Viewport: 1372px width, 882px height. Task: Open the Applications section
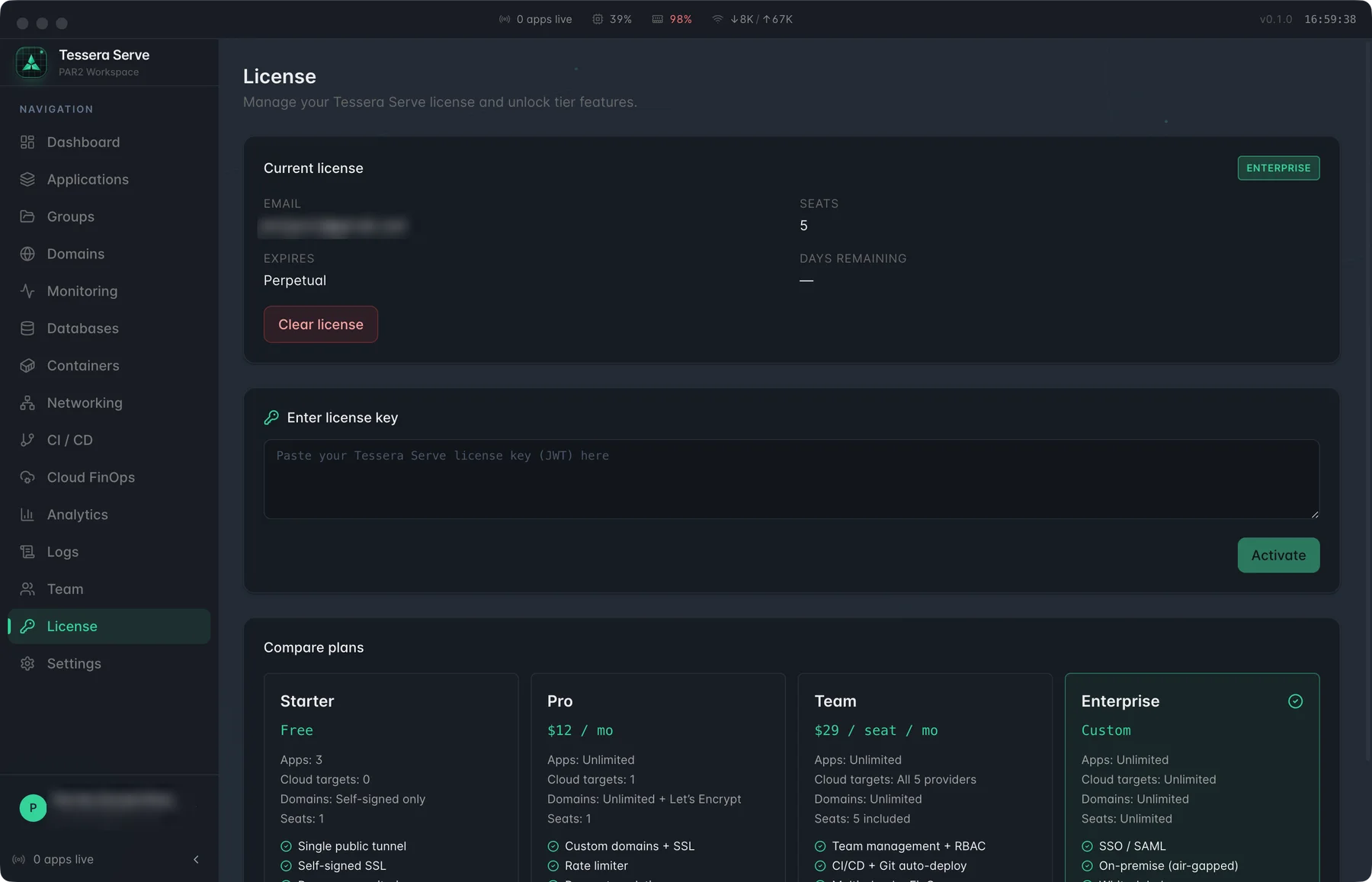109,179
